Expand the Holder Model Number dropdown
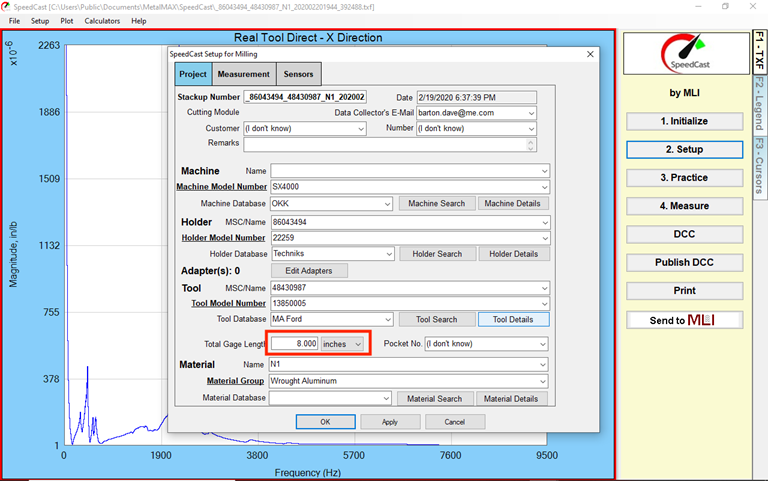 click(x=545, y=238)
